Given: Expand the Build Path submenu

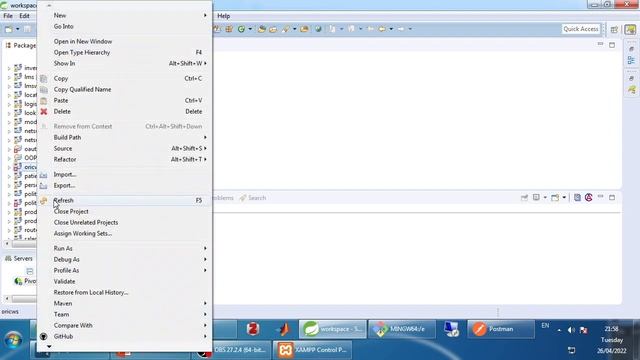Looking at the screenshot, I should pyautogui.click(x=124, y=138).
